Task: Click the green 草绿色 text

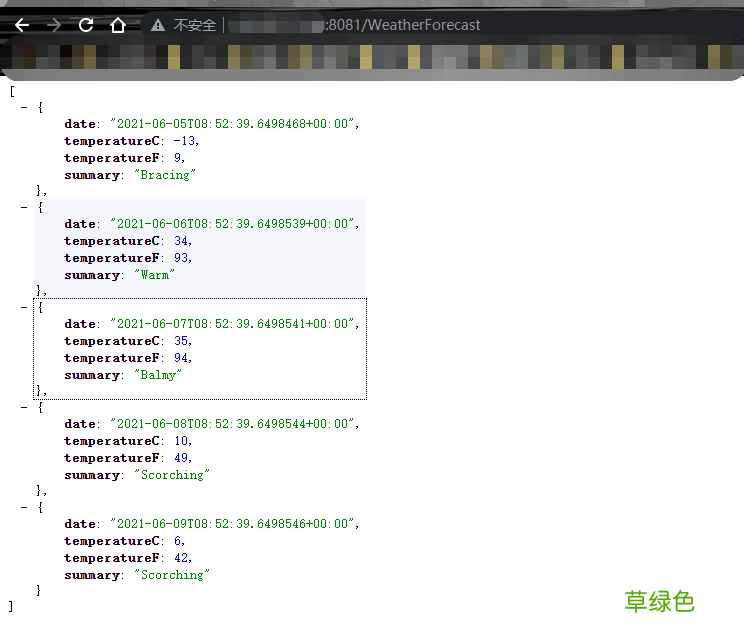Action: click(659, 601)
